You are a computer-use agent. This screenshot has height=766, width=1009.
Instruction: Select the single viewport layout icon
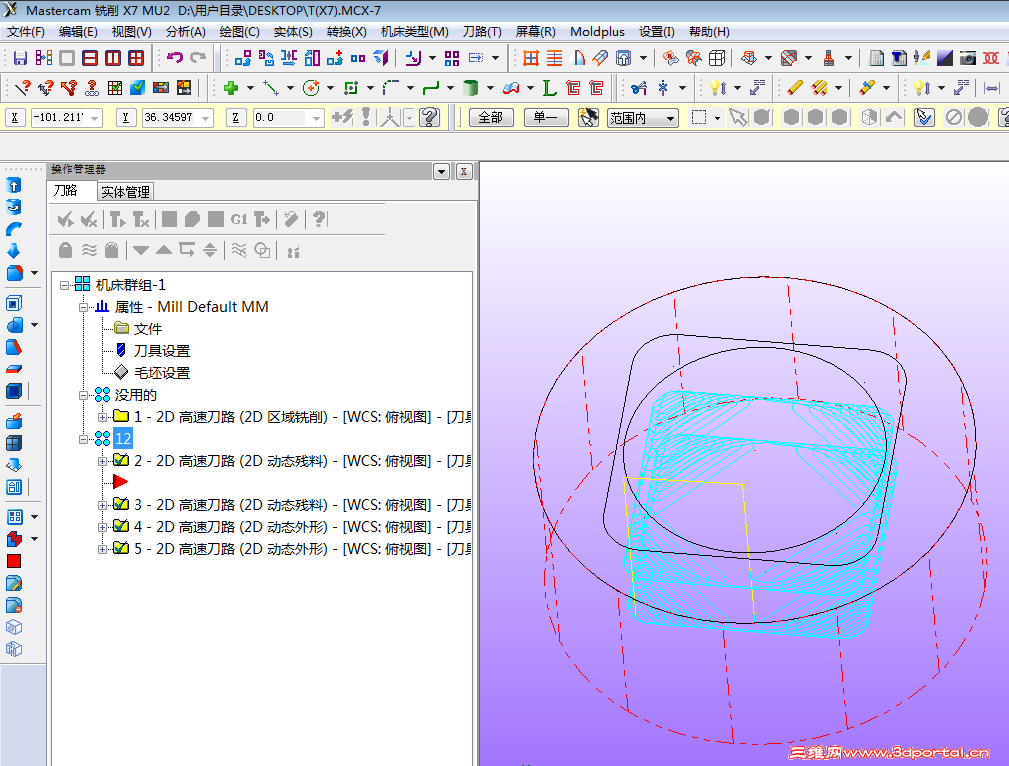(67, 58)
